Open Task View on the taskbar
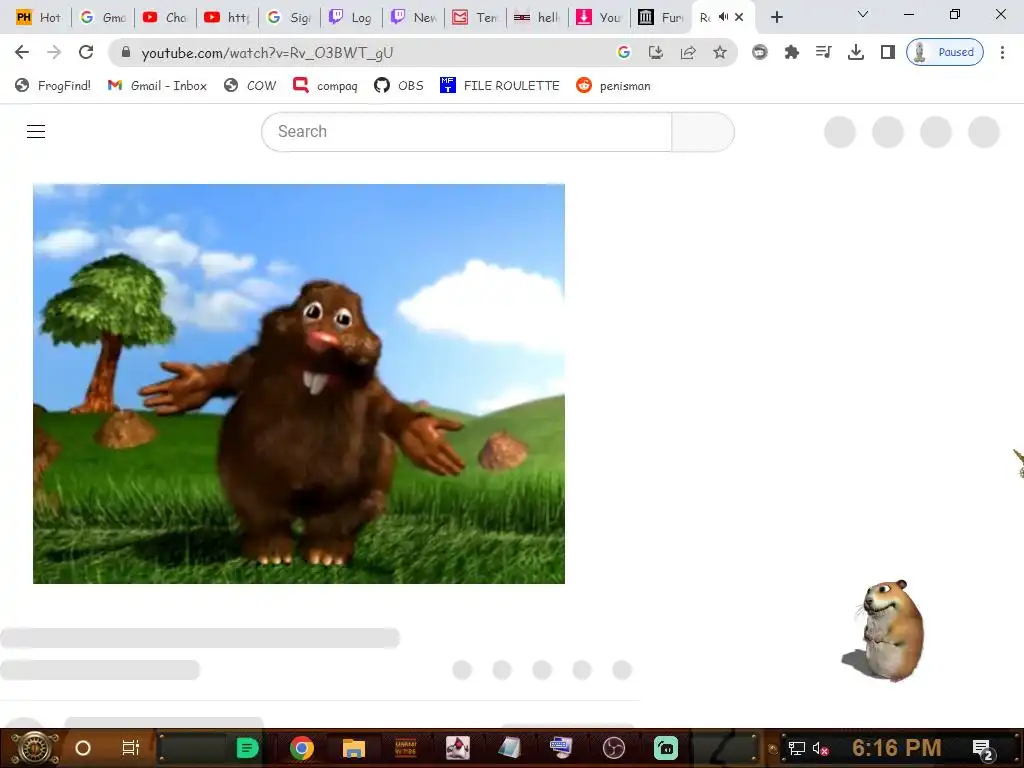The image size is (1024, 768). (x=131, y=748)
